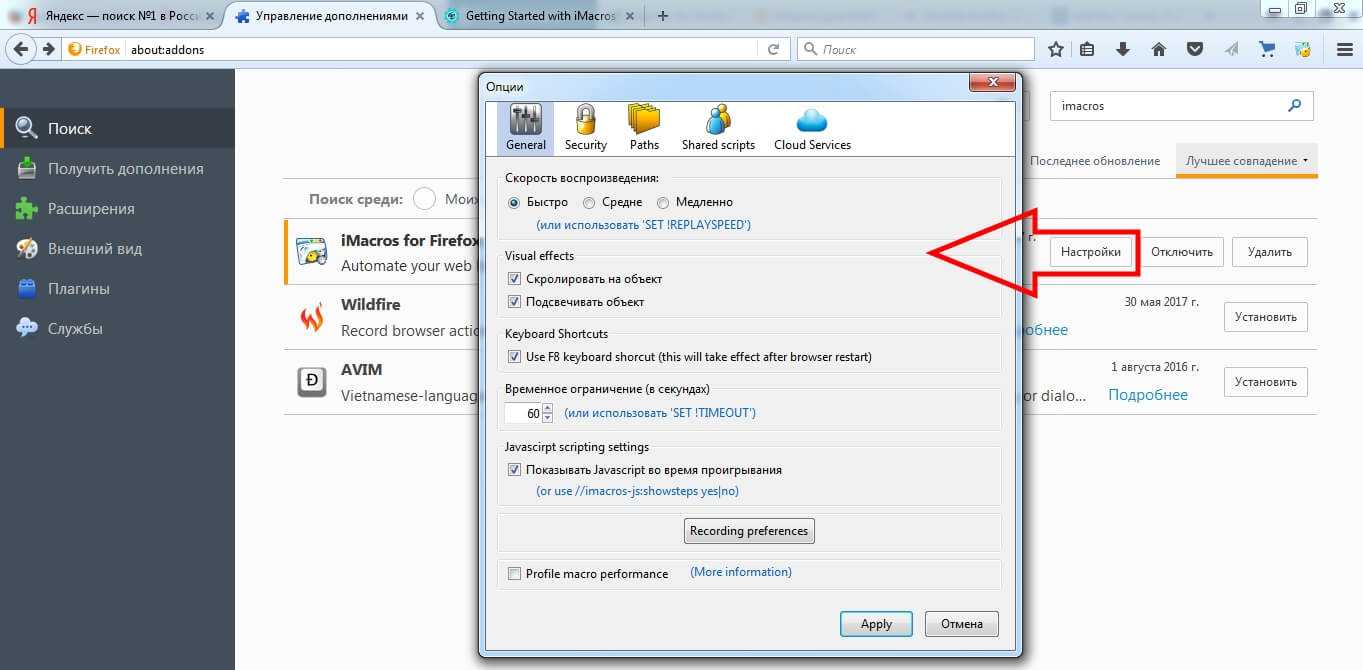Open Recording preferences
Viewport: 1363px width, 670px height.
click(x=749, y=531)
